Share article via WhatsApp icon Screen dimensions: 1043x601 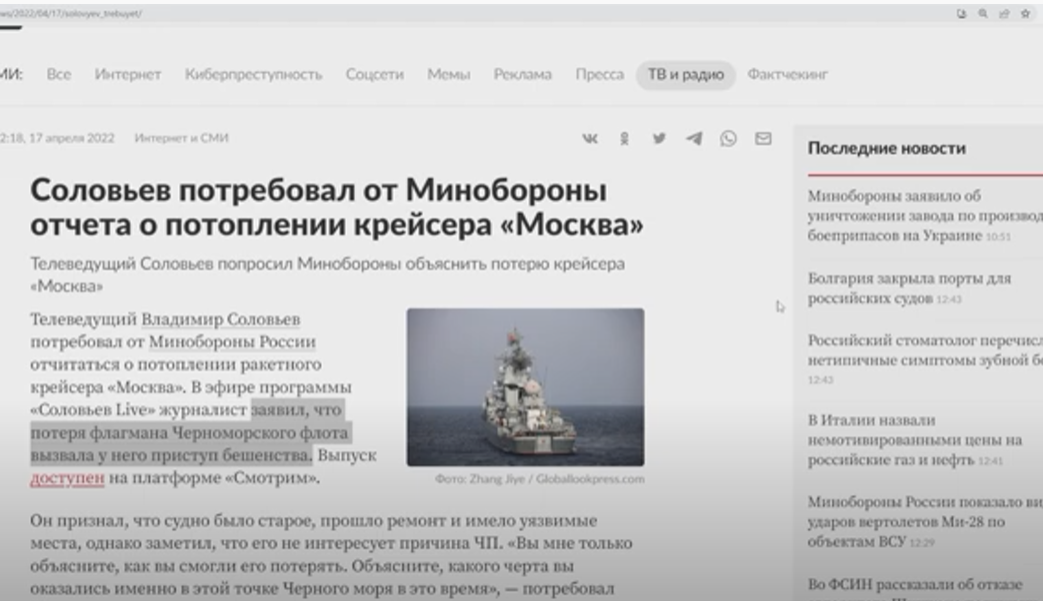[x=728, y=139]
